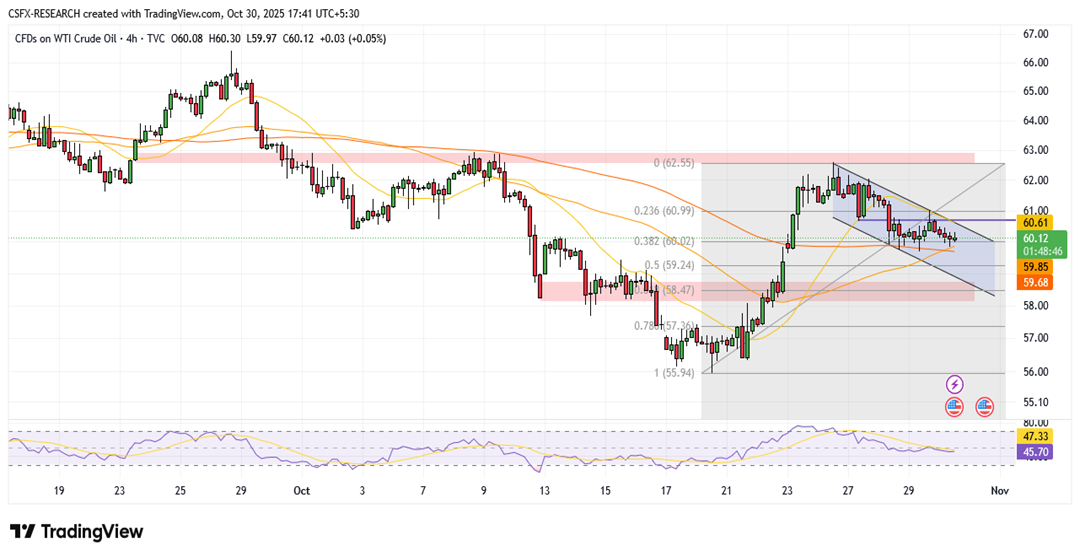
Task: Click the TradingView logo
Action: tap(77, 532)
